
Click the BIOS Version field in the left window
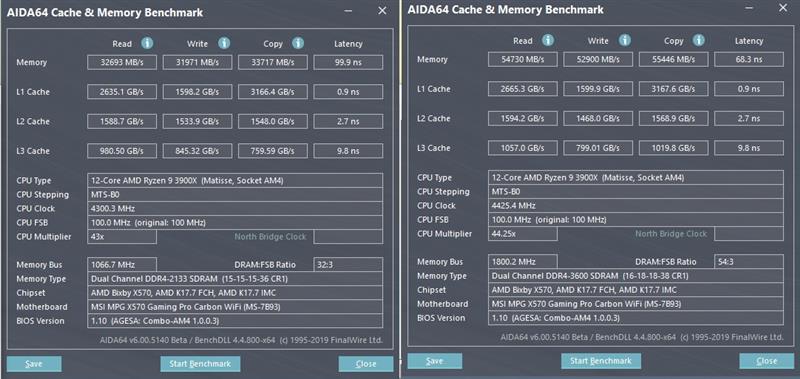(235, 321)
